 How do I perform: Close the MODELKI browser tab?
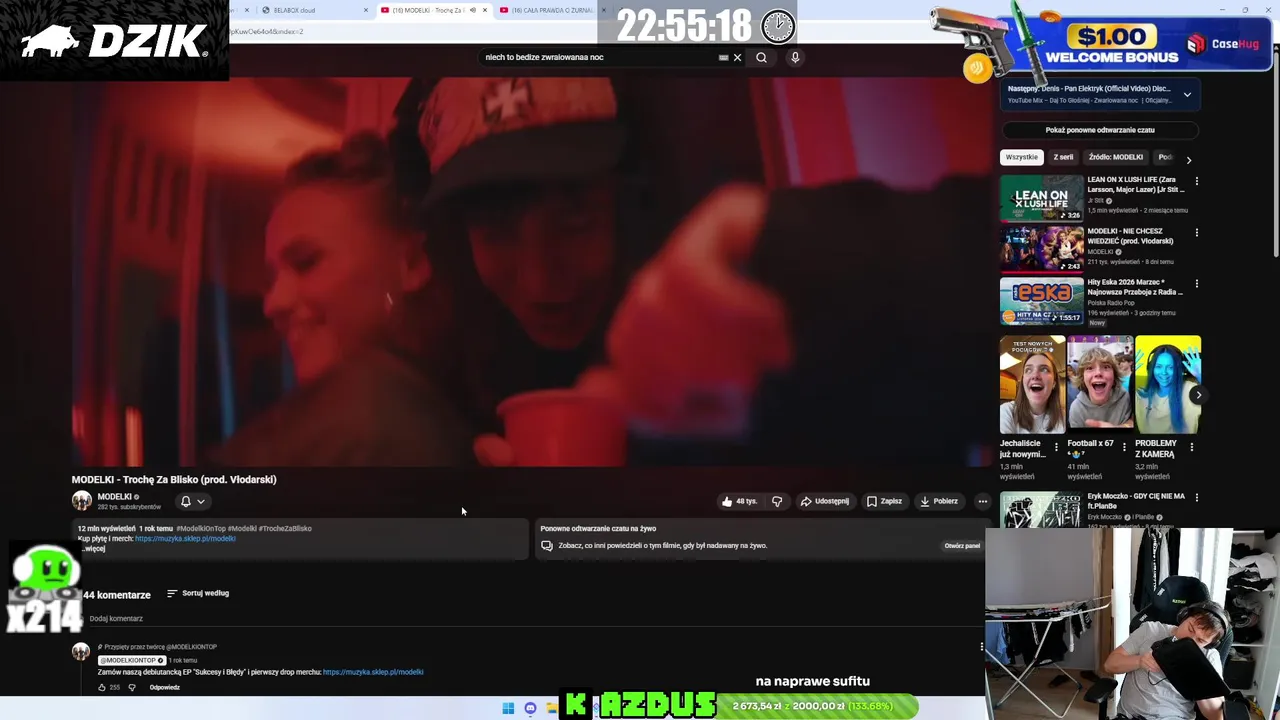[485, 10]
